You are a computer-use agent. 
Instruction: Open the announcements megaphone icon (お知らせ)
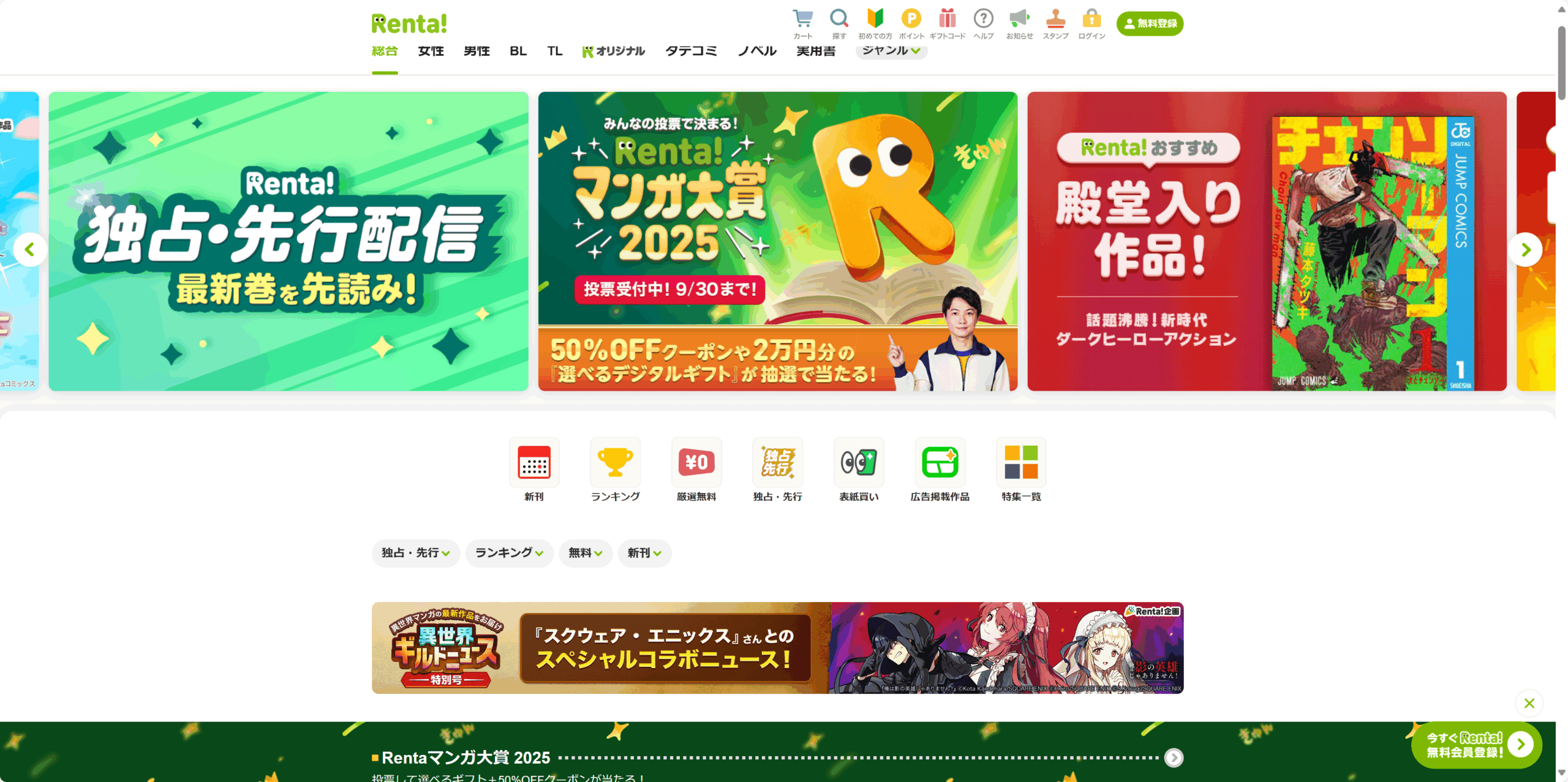point(1019,24)
